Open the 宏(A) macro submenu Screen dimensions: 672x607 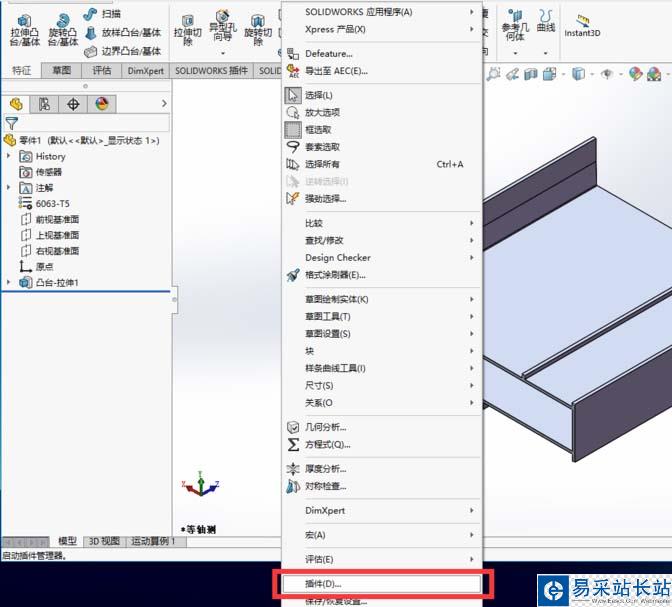(382, 535)
